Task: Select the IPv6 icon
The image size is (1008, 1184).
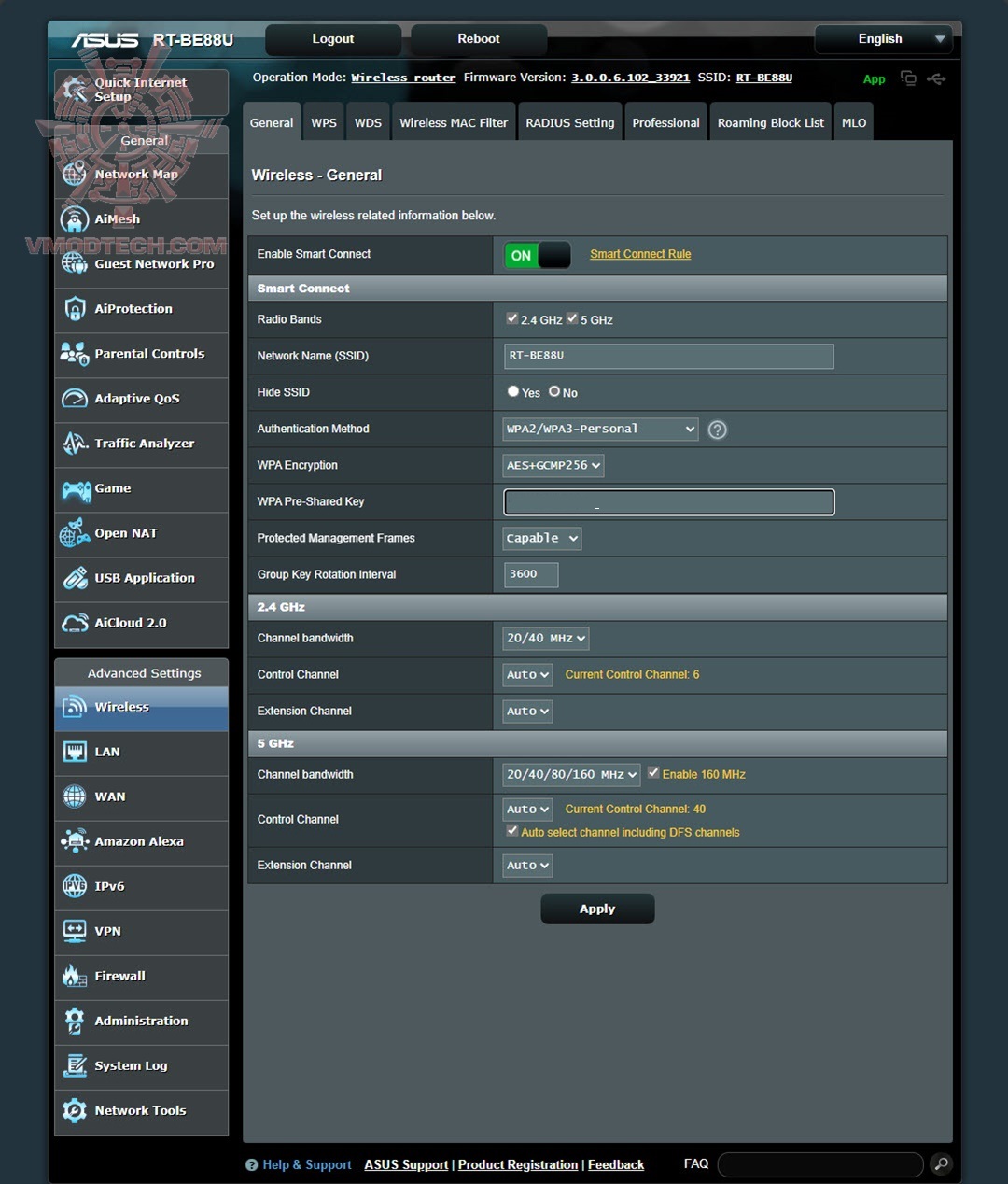Action: 74,886
